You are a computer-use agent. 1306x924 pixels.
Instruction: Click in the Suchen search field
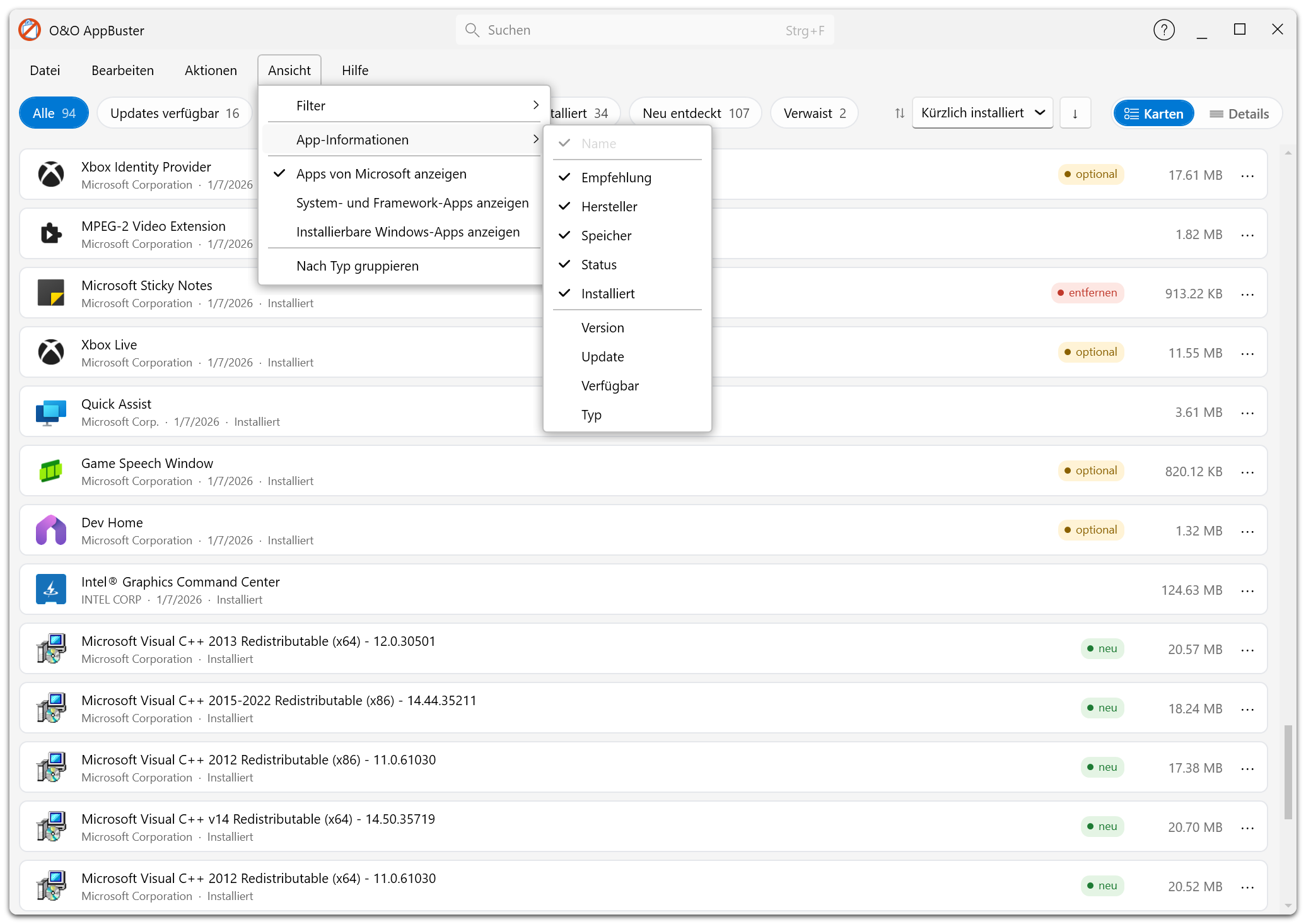coord(644,30)
